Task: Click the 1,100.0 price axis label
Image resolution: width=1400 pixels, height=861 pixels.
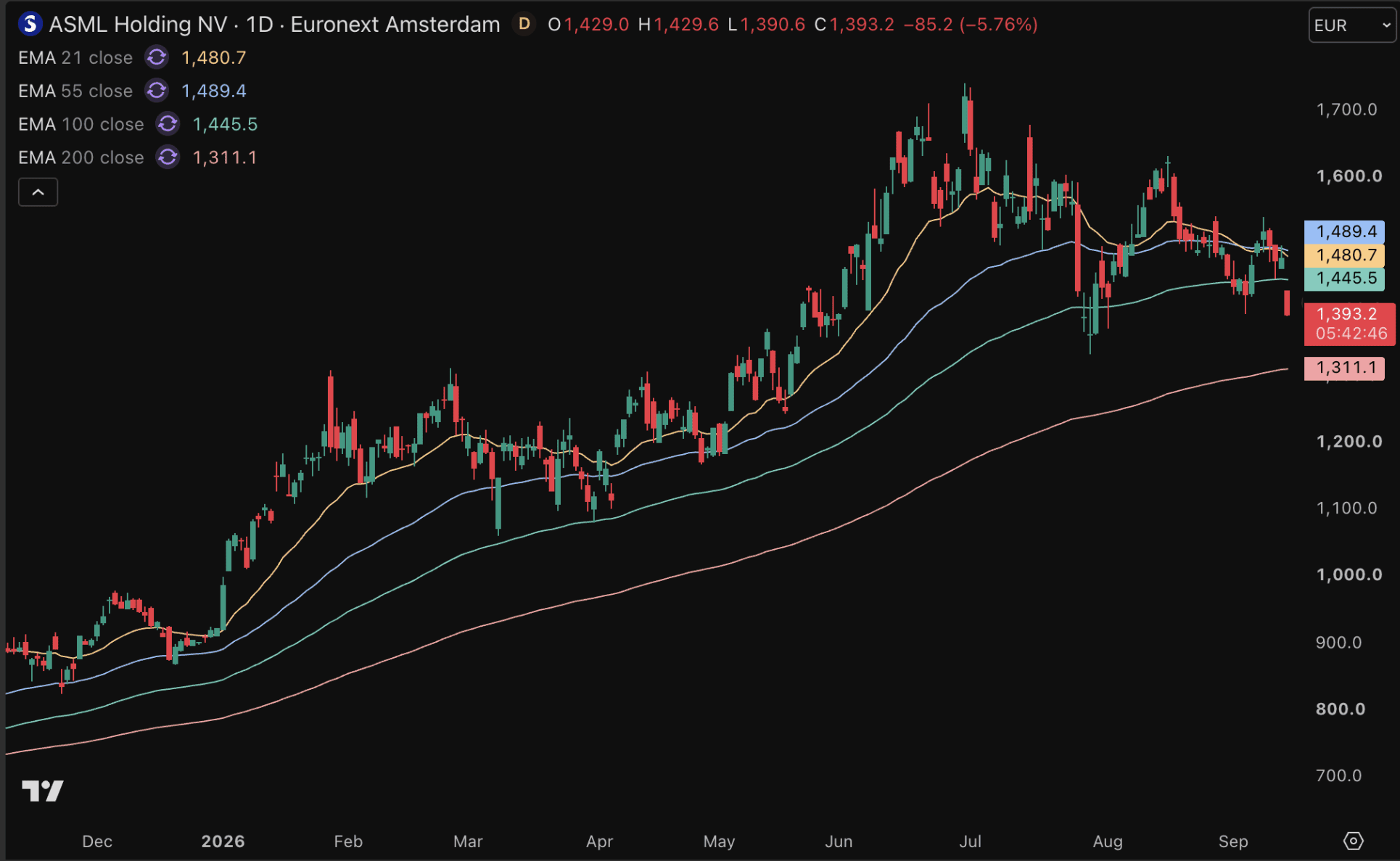Action: click(x=1347, y=508)
